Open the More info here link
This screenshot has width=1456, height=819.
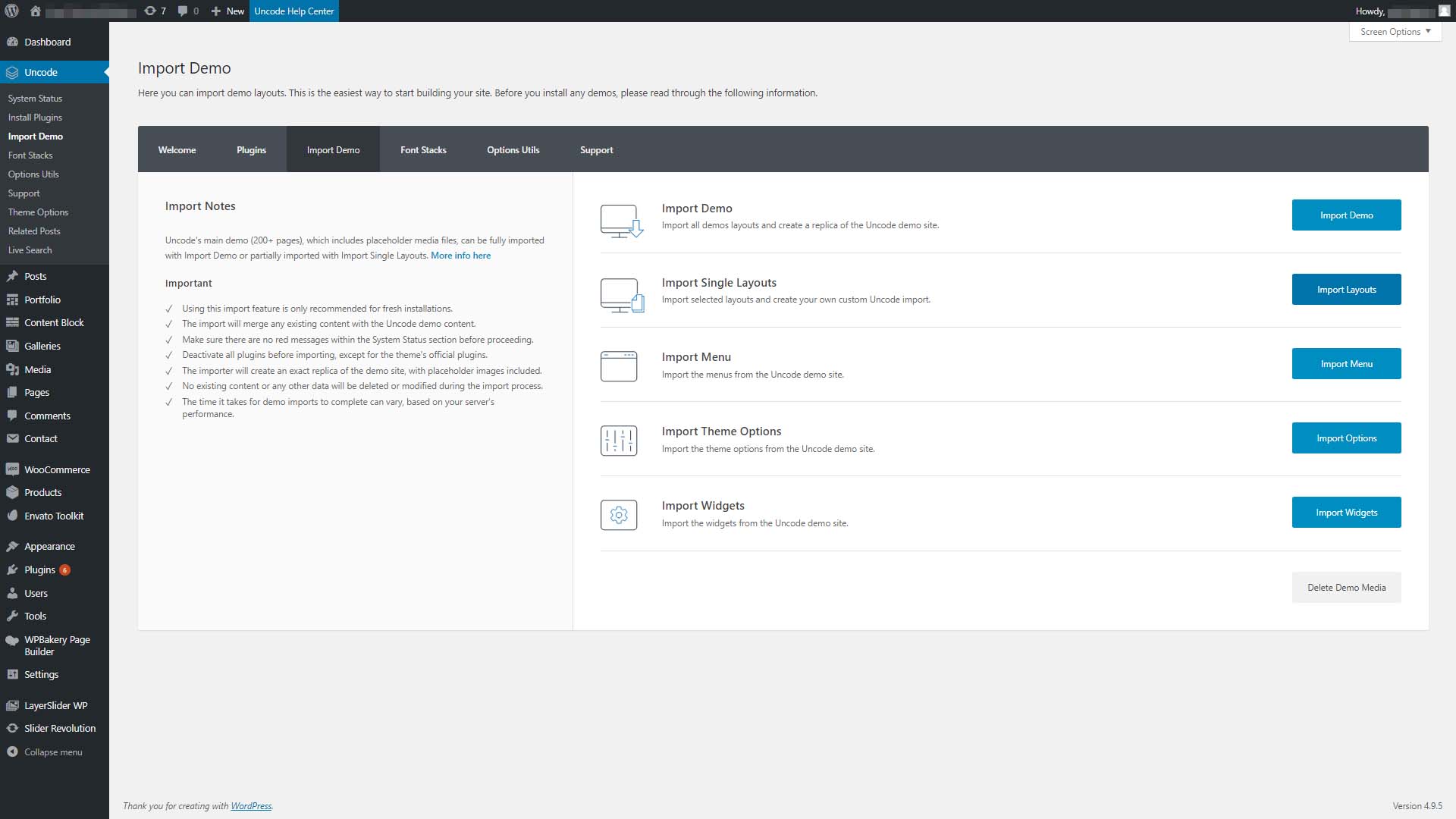[x=460, y=256]
